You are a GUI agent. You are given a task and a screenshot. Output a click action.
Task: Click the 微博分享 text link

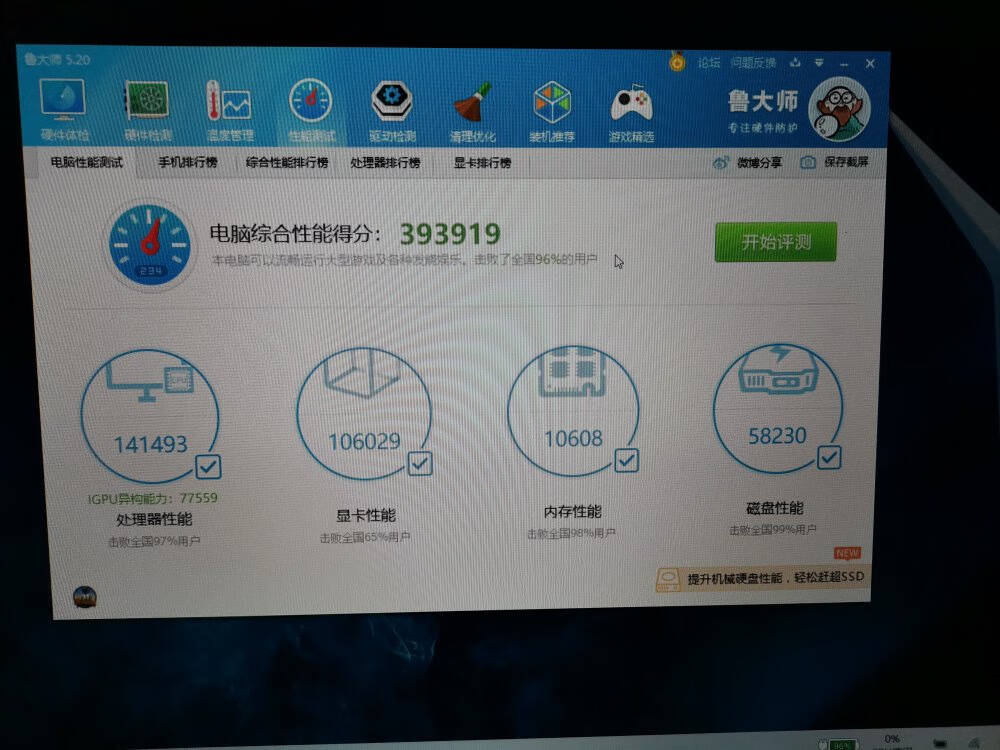click(760, 163)
